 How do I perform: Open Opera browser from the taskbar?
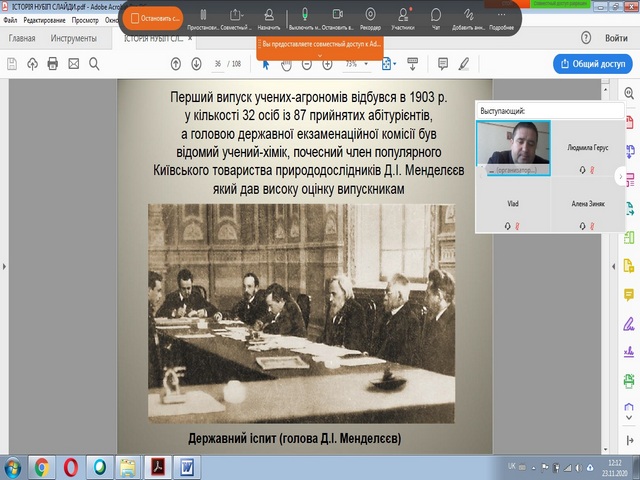(71, 468)
